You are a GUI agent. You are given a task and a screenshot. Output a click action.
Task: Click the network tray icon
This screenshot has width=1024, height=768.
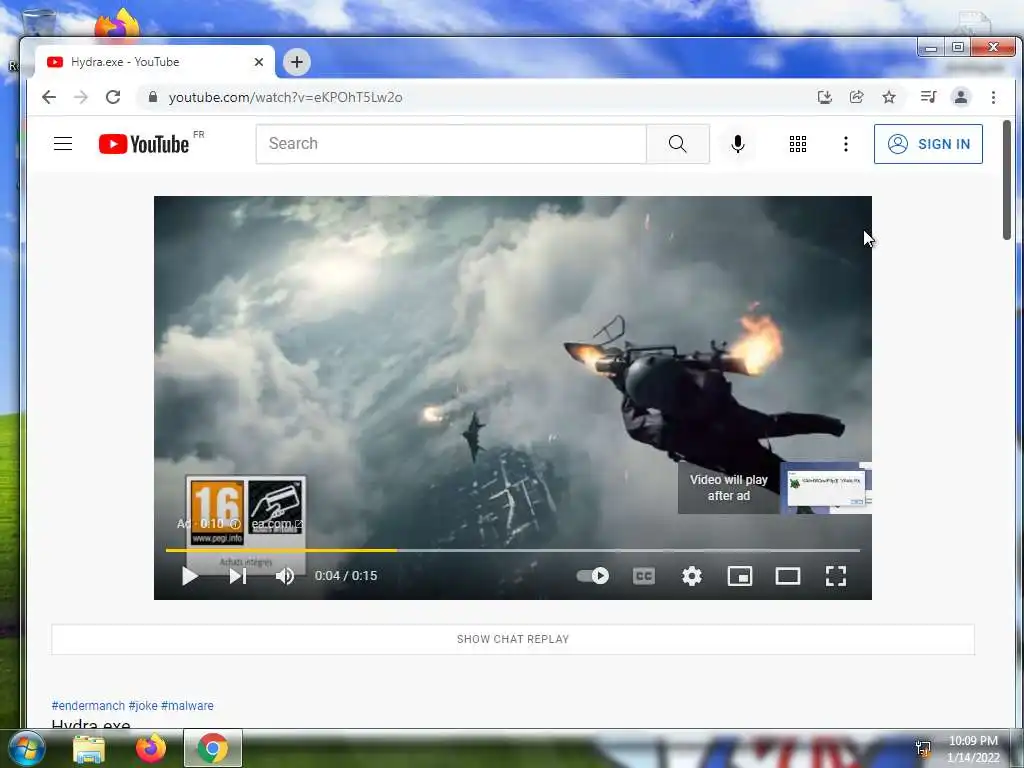pyautogui.click(x=923, y=748)
